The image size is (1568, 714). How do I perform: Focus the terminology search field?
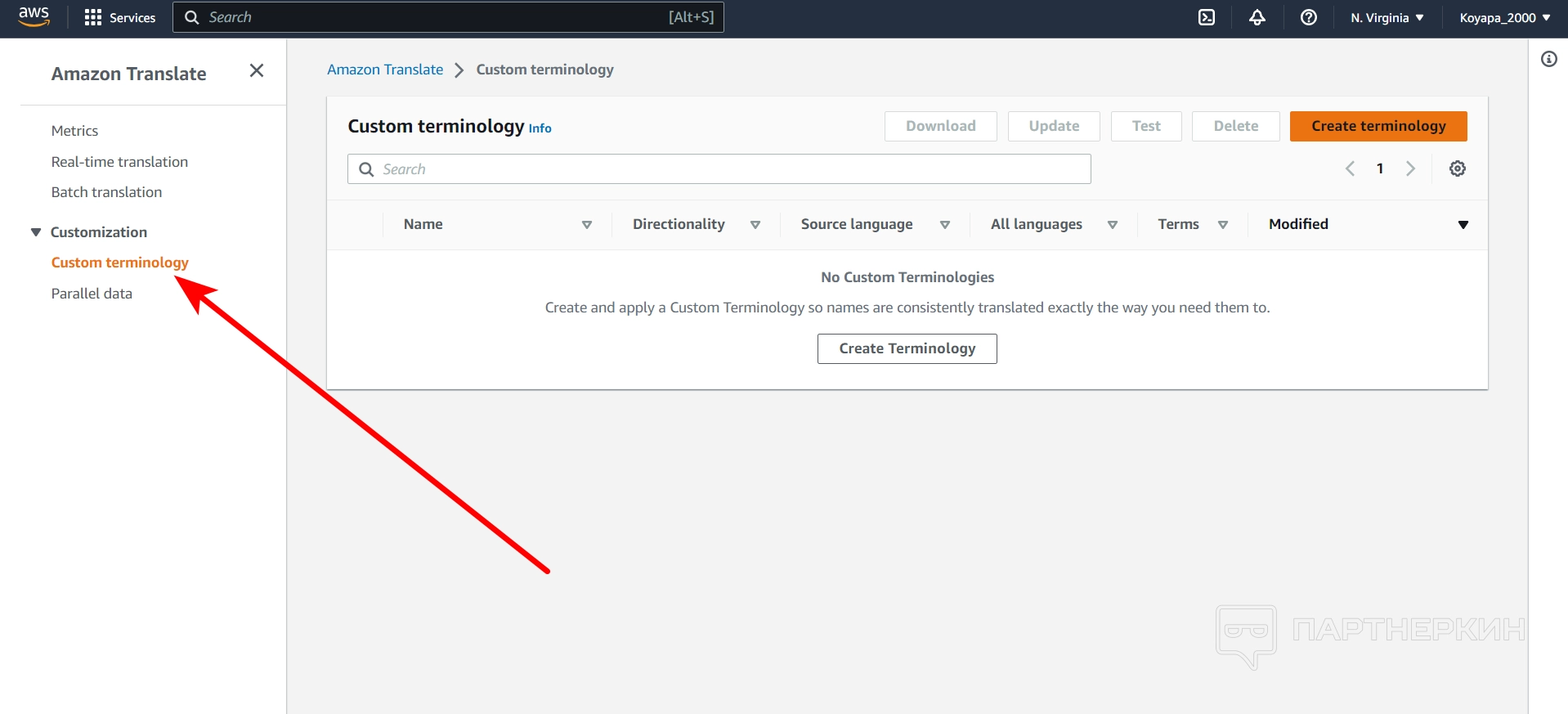[x=719, y=169]
